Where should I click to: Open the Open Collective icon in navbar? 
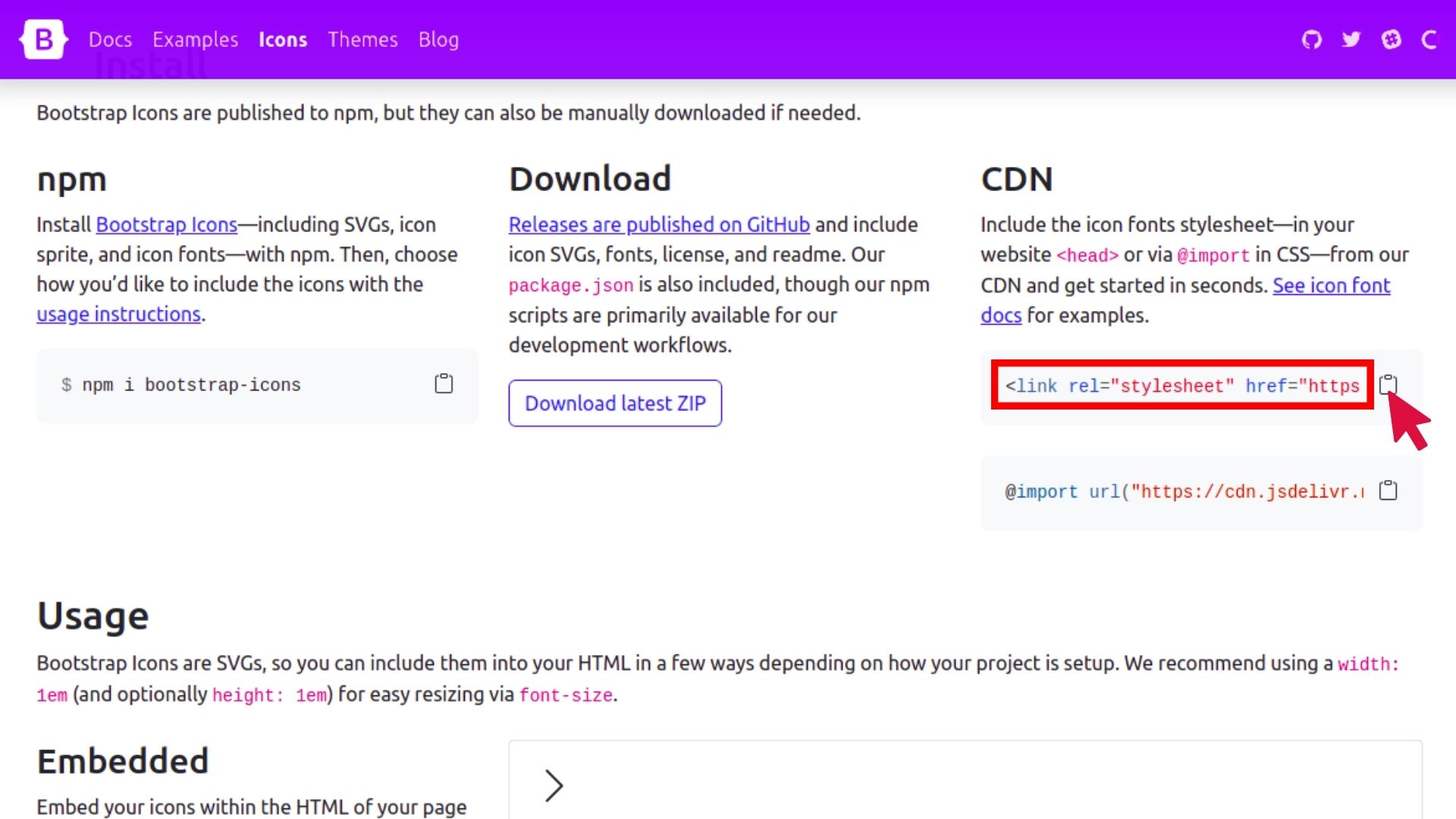coord(1430,39)
